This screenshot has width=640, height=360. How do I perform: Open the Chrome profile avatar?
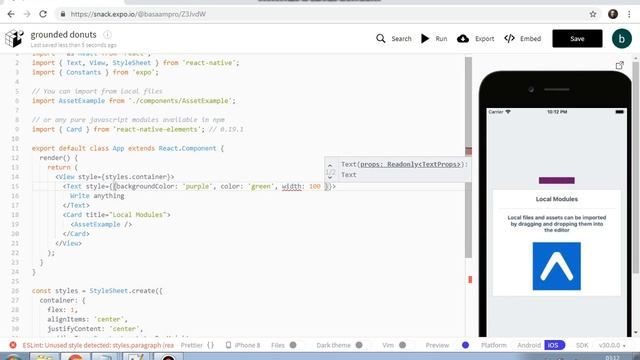[613, 14]
